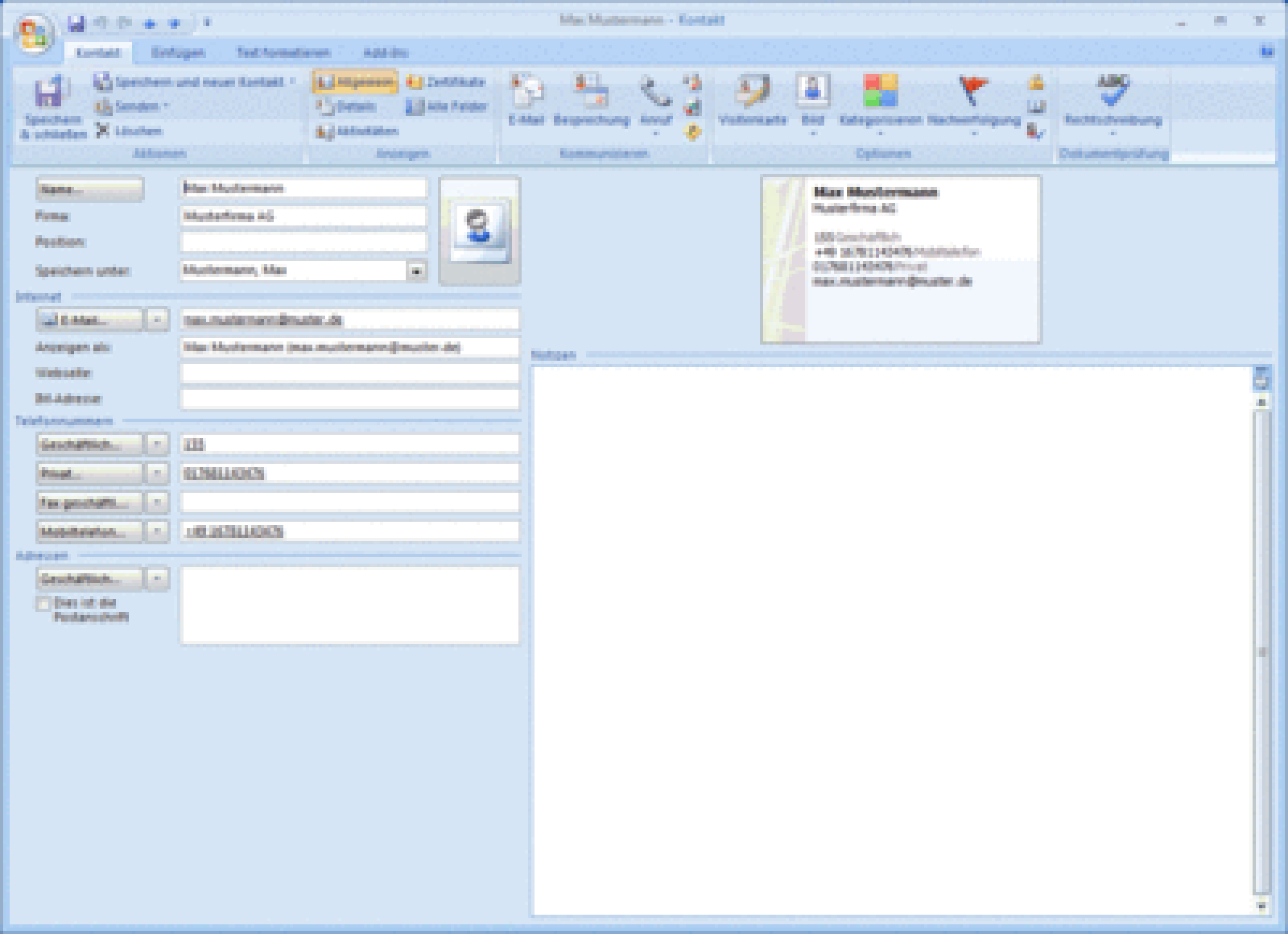Select the Allgemein view toggle
This screenshot has height=934, width=1288.
click(355, 82)
